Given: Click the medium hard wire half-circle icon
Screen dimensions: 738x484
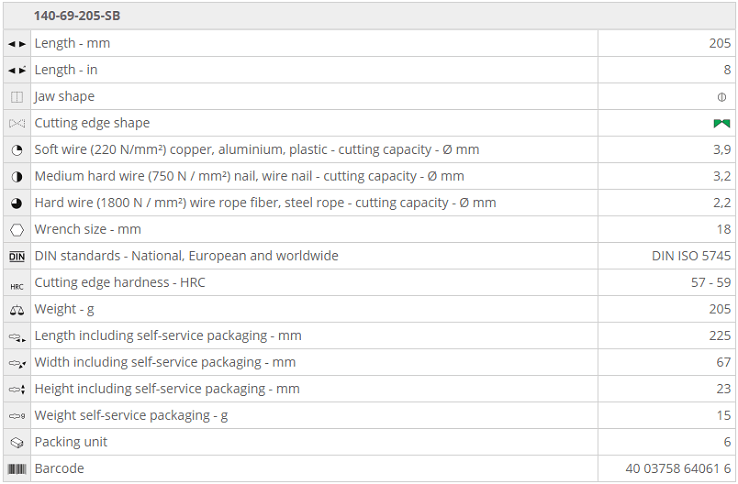Looking at the screenshot, I should 17,177.
